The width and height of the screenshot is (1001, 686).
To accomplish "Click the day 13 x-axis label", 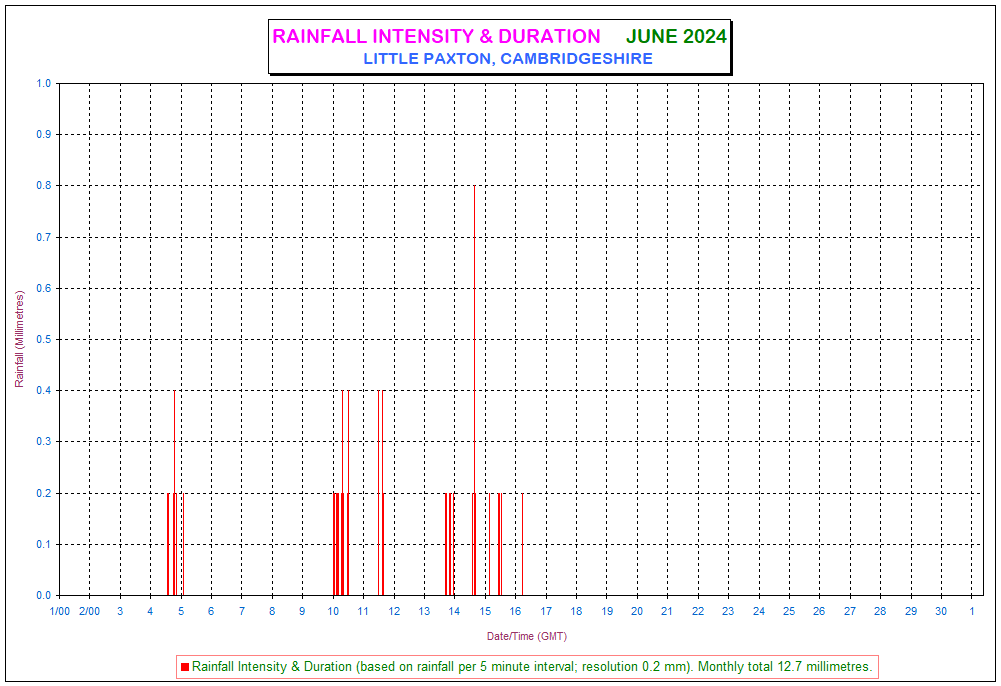I will coord(425,611).
